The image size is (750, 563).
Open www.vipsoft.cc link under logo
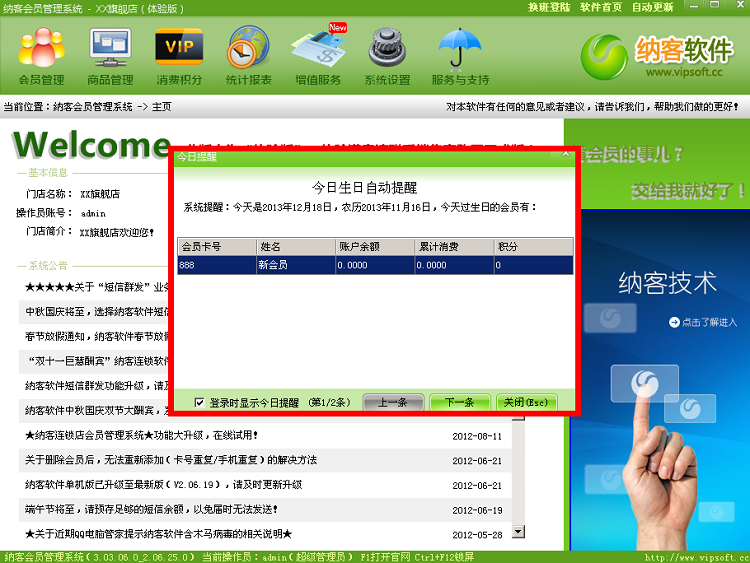click(x=684, y=73)
